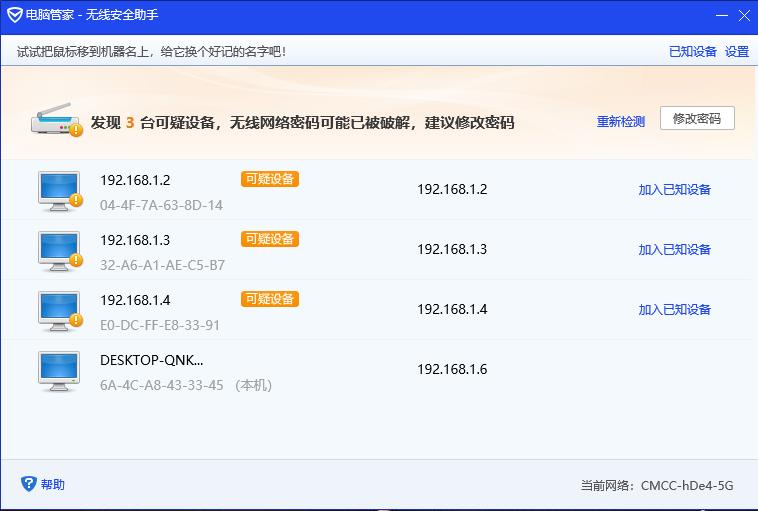Click the 电脑管家 shield logo in title bar

(15, 15)
